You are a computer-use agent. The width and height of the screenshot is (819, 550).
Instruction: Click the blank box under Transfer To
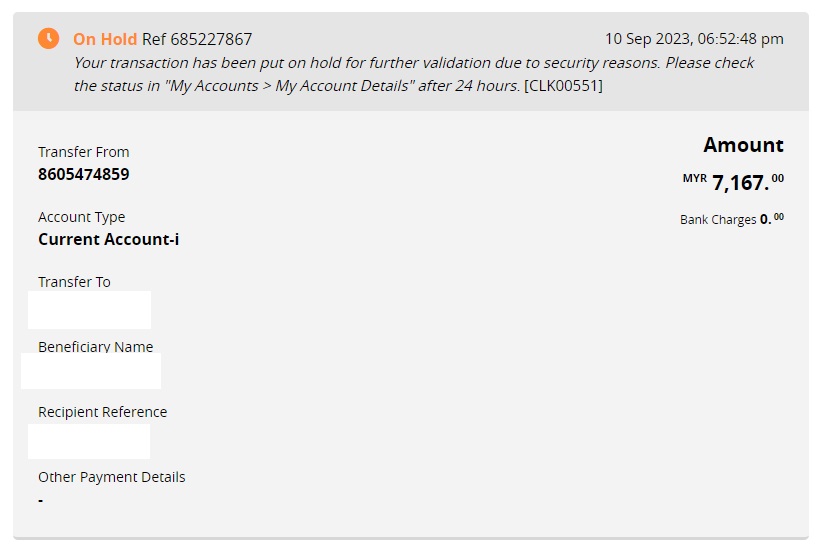(89, 310)
